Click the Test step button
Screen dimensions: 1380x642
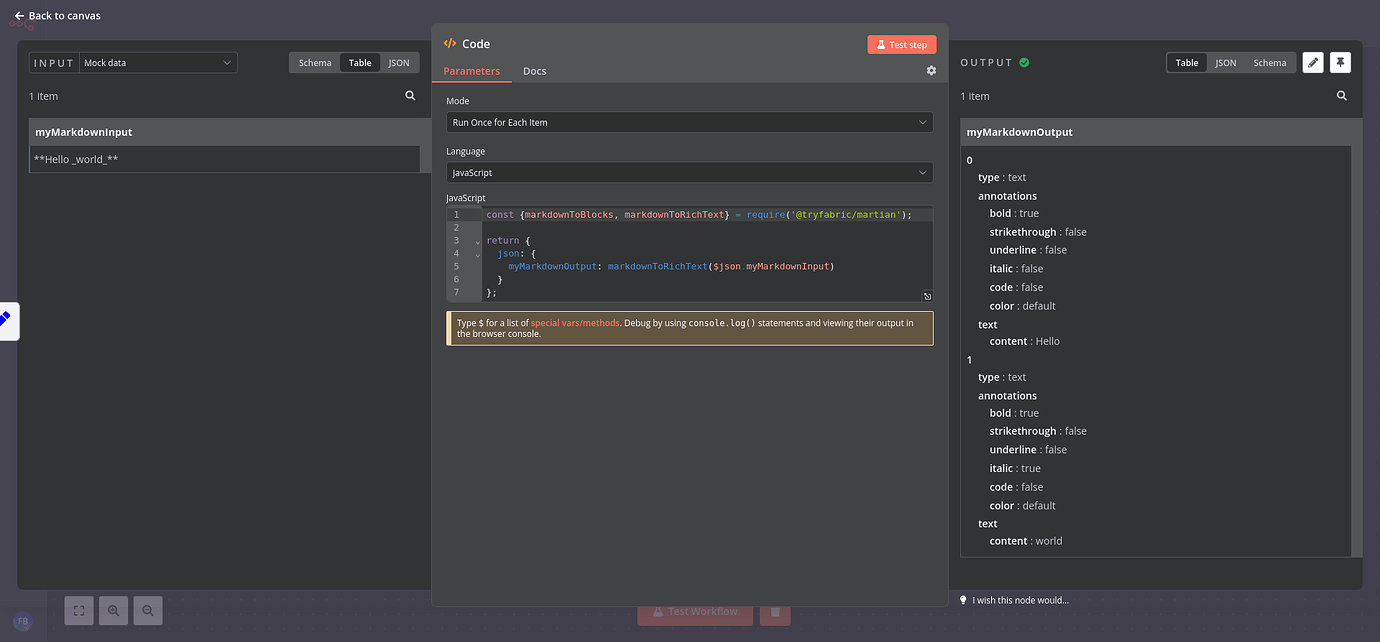tap(901, 44)
